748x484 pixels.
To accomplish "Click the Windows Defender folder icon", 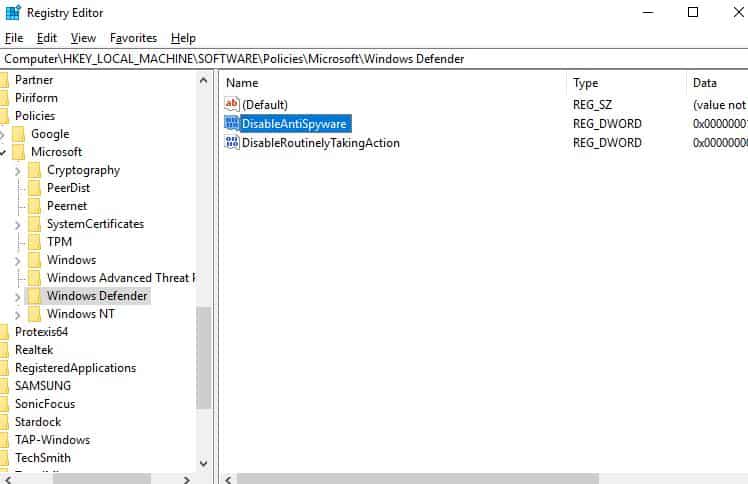I will [x=35, y=296].
